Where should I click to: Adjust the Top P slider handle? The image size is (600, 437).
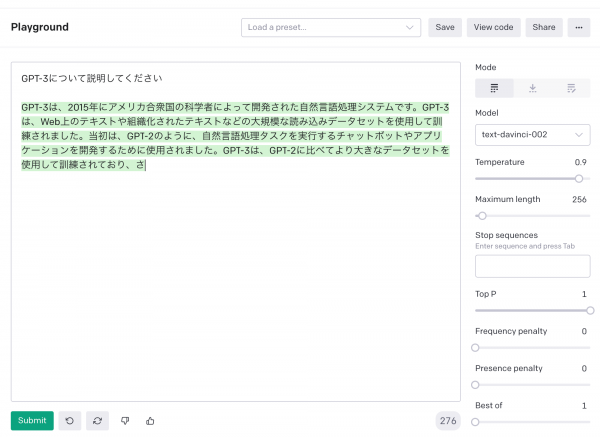[x=590, y=310]
